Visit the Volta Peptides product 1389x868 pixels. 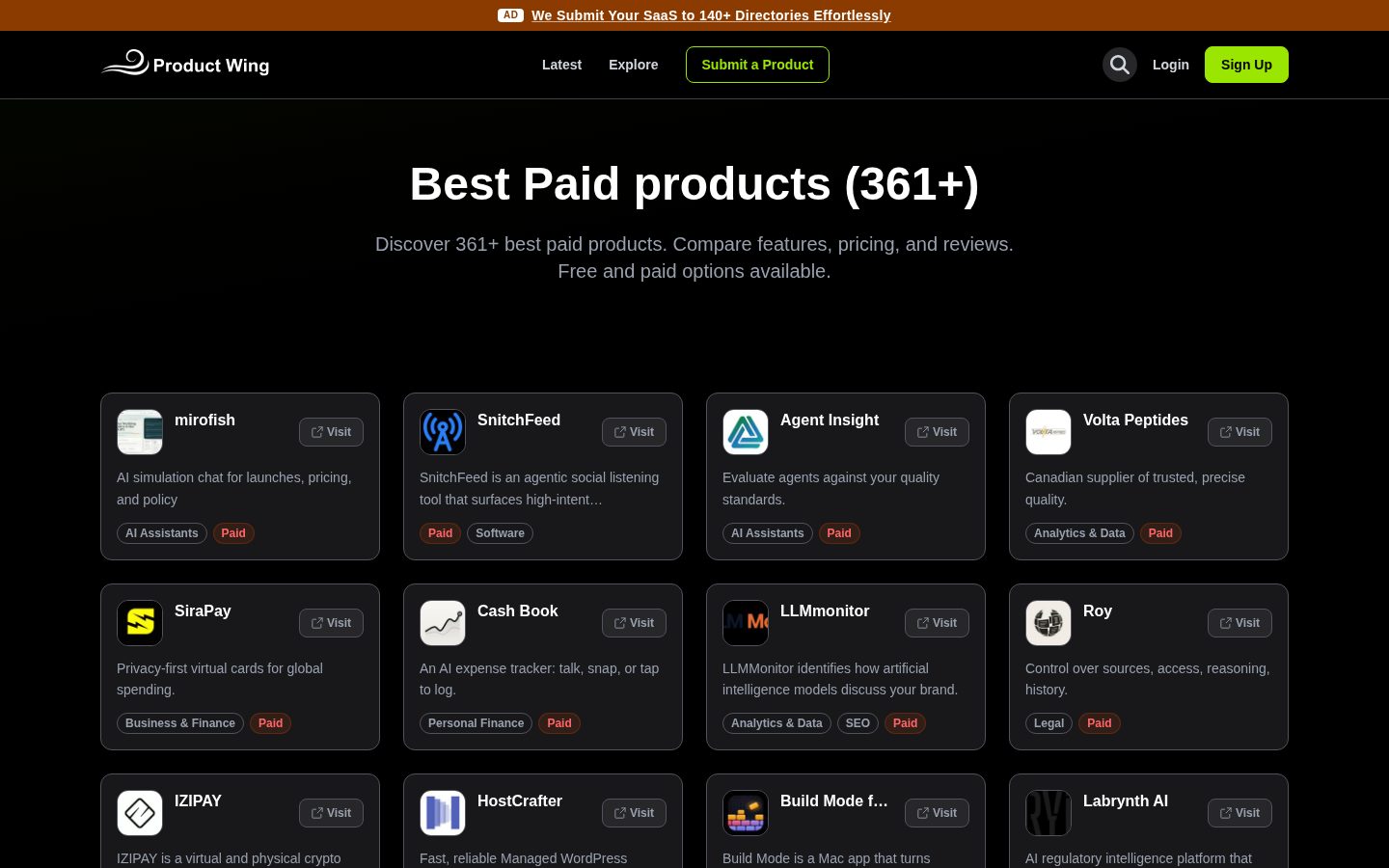[1239, 432]
